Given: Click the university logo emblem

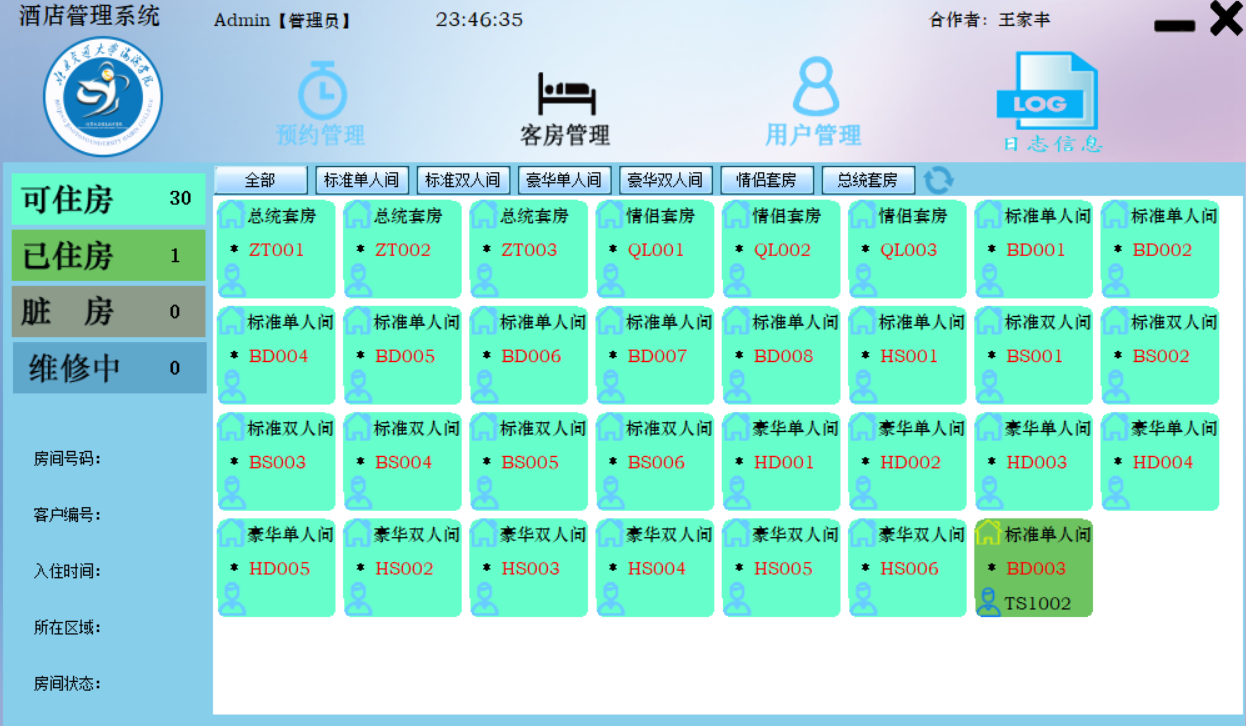Looking at the screenshot, I should (x=103, y=96).
